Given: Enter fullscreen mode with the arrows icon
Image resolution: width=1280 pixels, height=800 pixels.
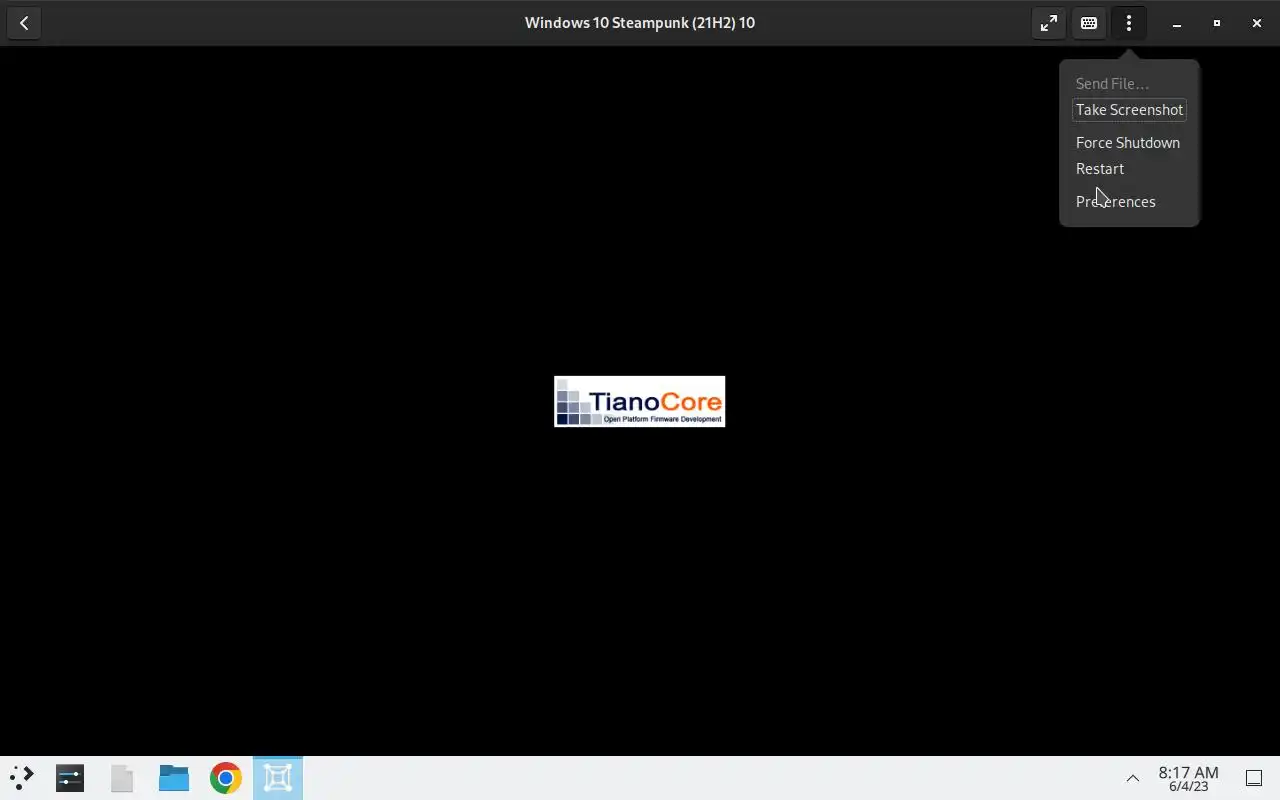Looking at the screenshot, I should click(1048, 23).
